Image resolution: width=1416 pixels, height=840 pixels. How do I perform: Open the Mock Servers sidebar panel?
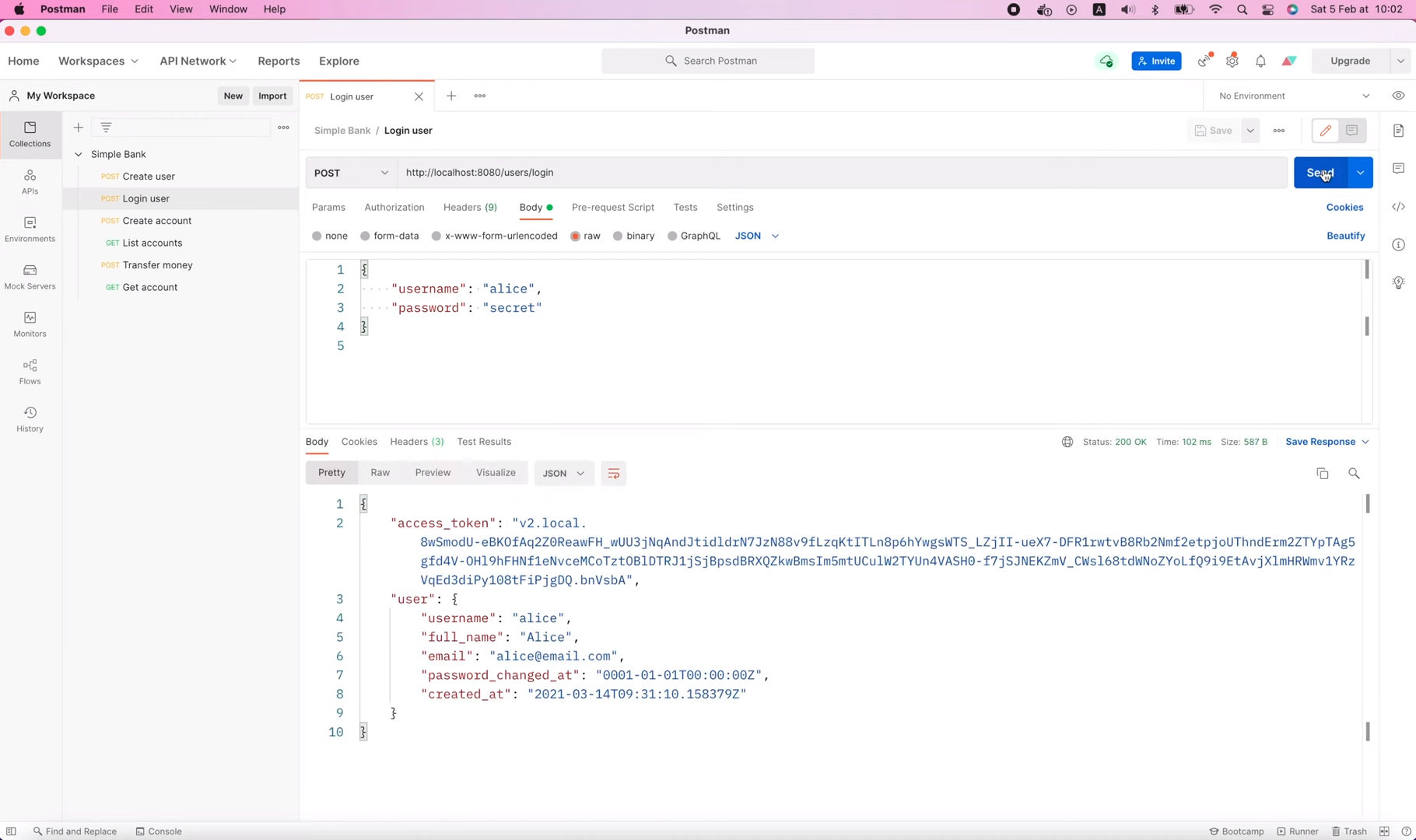(30, 277)
